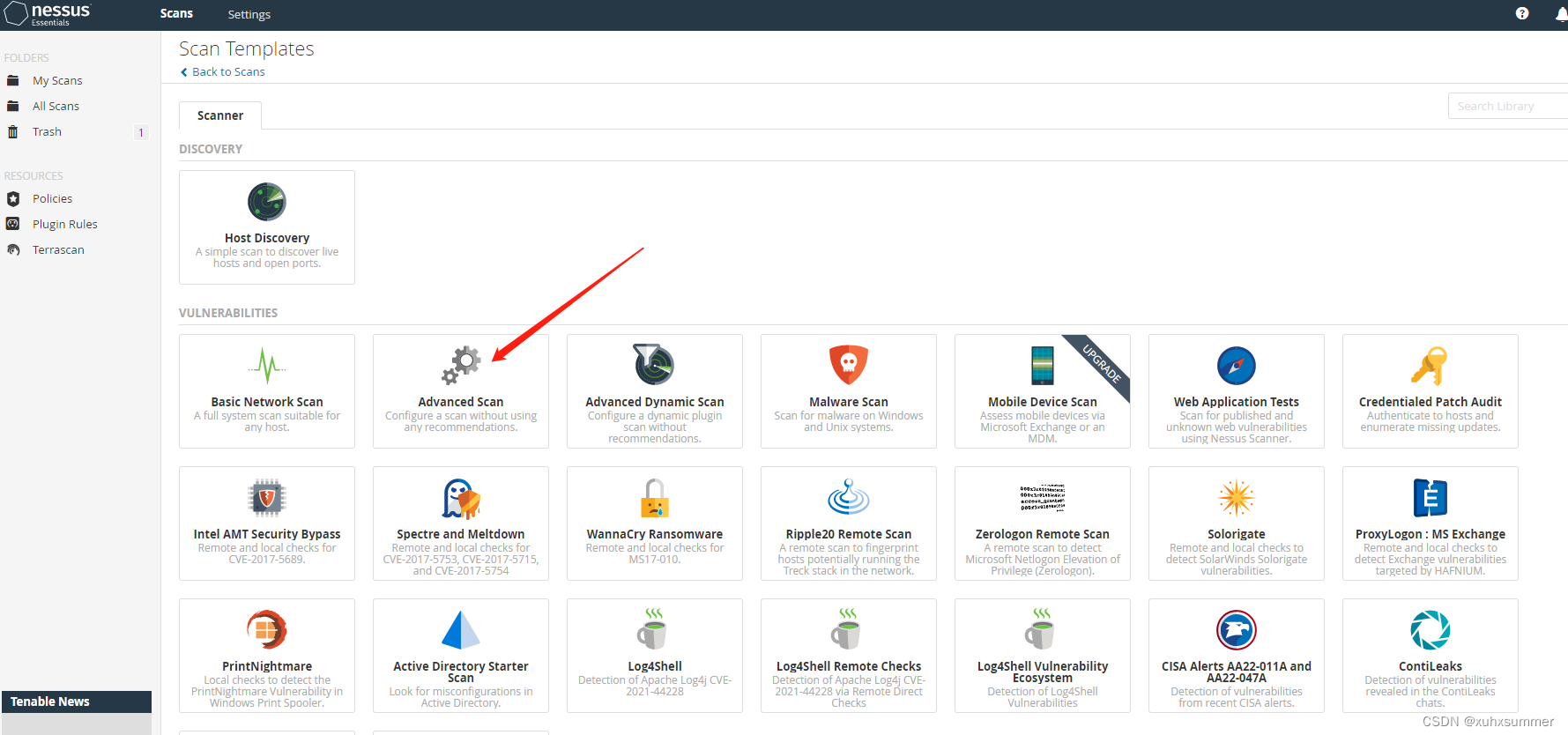The image size is (1568, 735).
Task: Click the CISA Alerts AA22-011A title
Action: pyautogui.click(x=1237, y=672)
